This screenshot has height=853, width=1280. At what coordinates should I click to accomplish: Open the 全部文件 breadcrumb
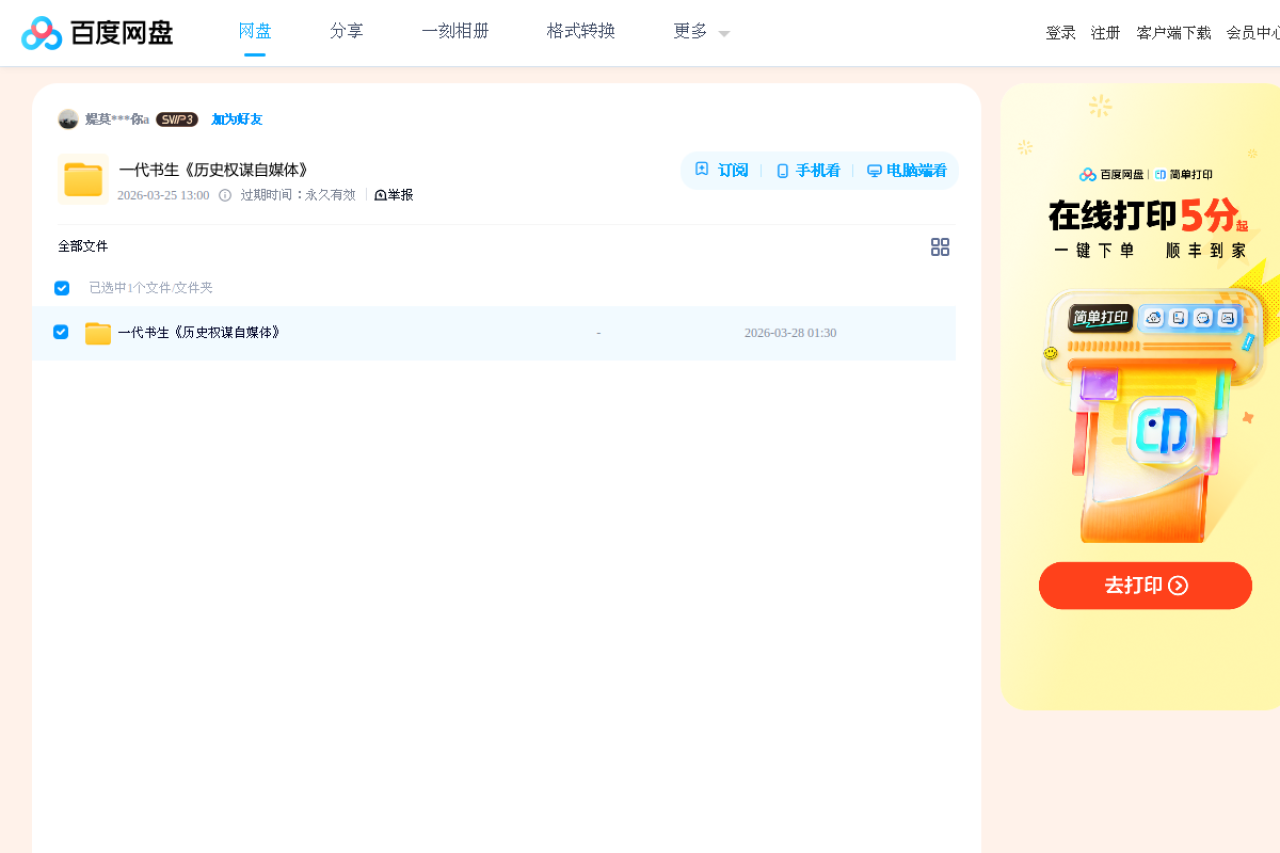(x=83, y=246)
